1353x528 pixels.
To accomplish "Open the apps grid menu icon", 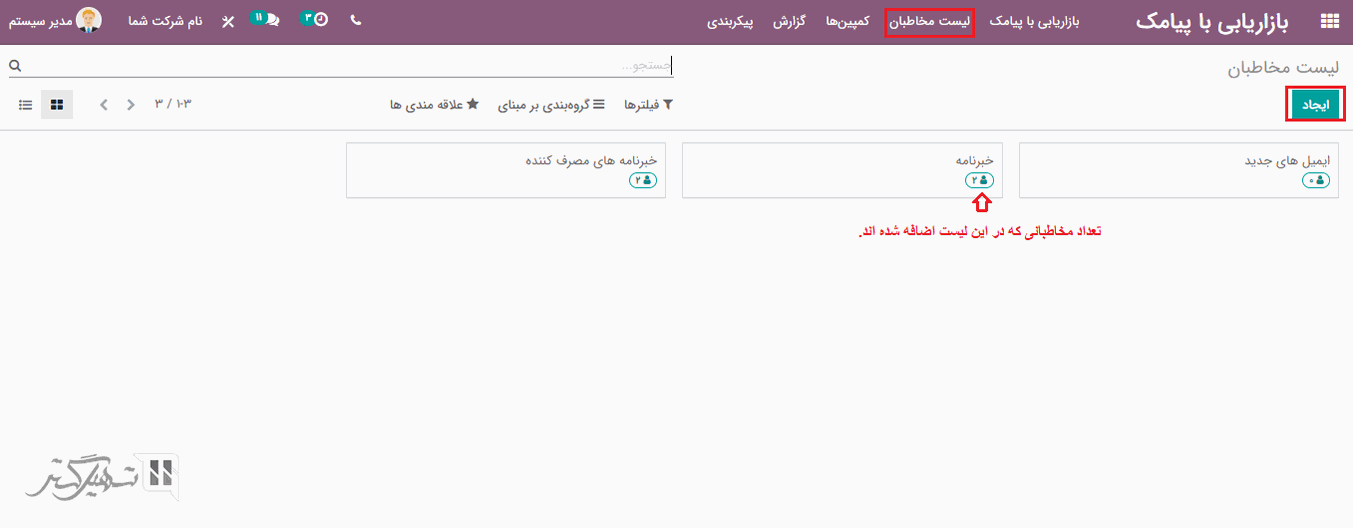I will coord(1330,21).
